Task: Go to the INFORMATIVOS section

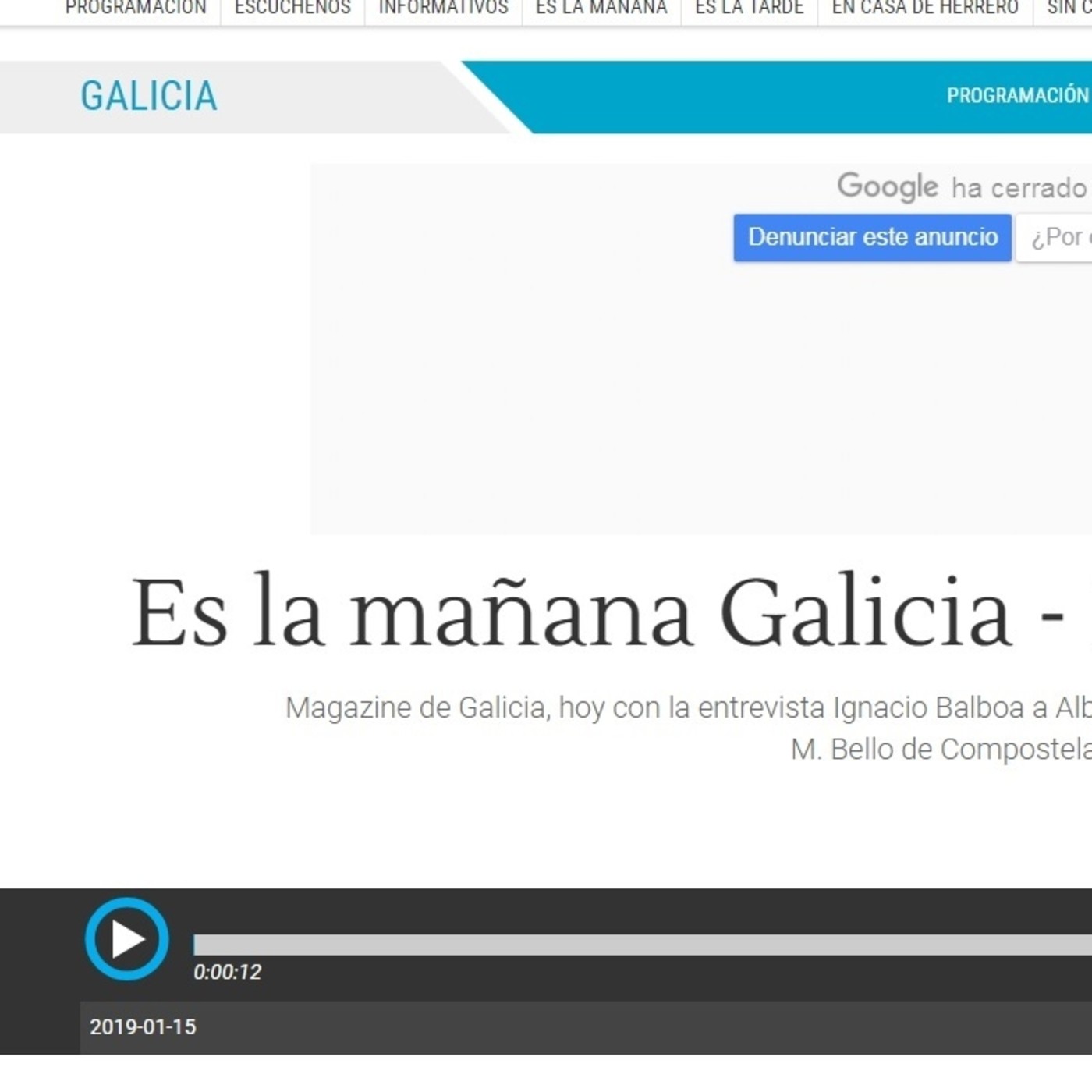Action: pyautogui.click(x=443, y=9)
